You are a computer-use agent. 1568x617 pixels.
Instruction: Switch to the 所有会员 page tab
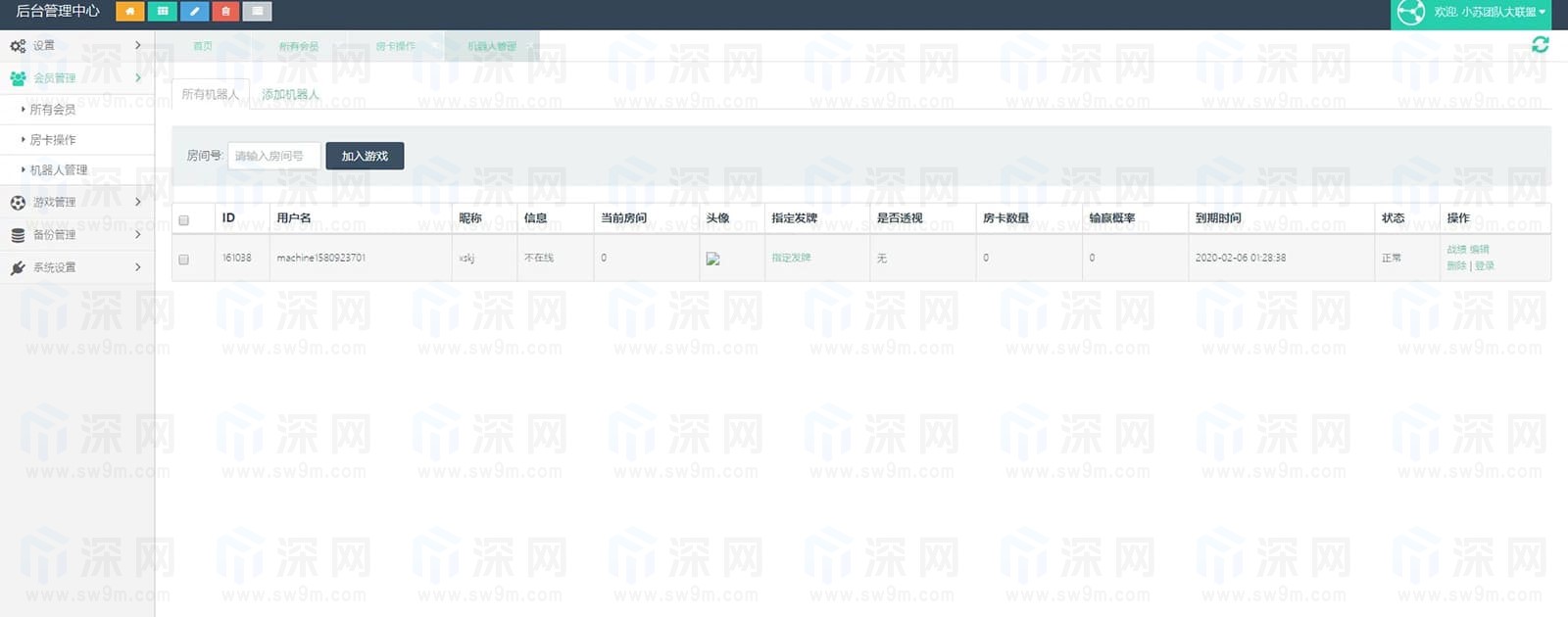[298, 46]
